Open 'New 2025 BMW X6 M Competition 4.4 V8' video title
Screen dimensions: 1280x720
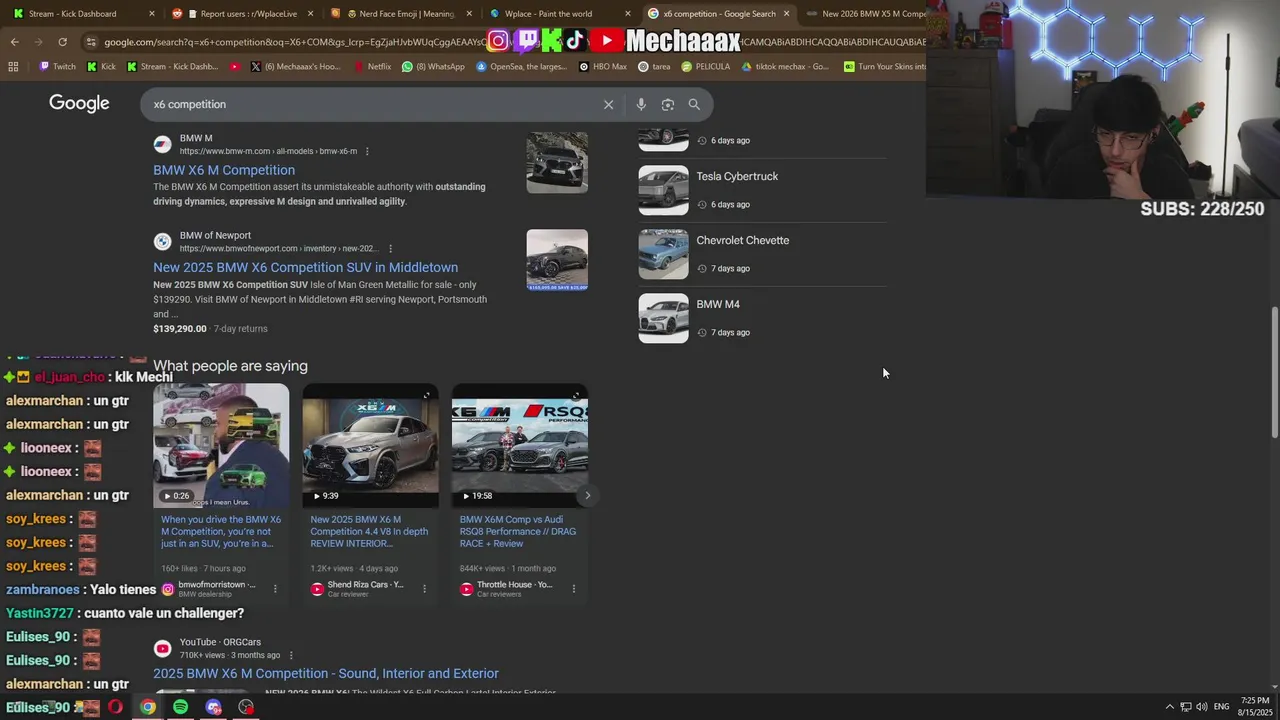point(369,531)
